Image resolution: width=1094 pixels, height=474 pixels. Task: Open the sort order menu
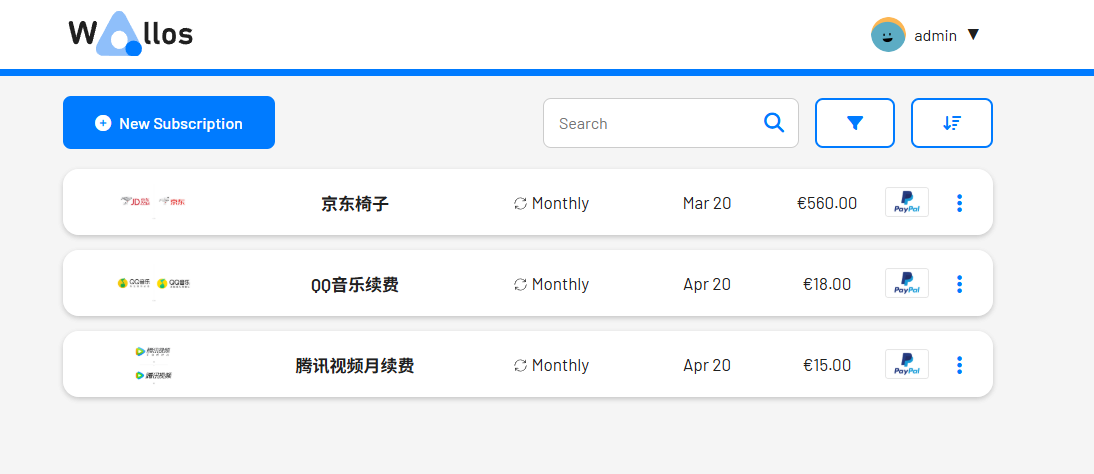(951, 123)
